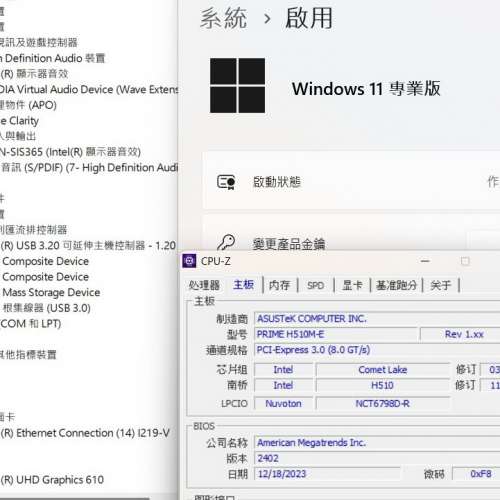Select the 匯流排控制器 category in Device Manager
The image size is (500, 500).
tap(33, 230)
